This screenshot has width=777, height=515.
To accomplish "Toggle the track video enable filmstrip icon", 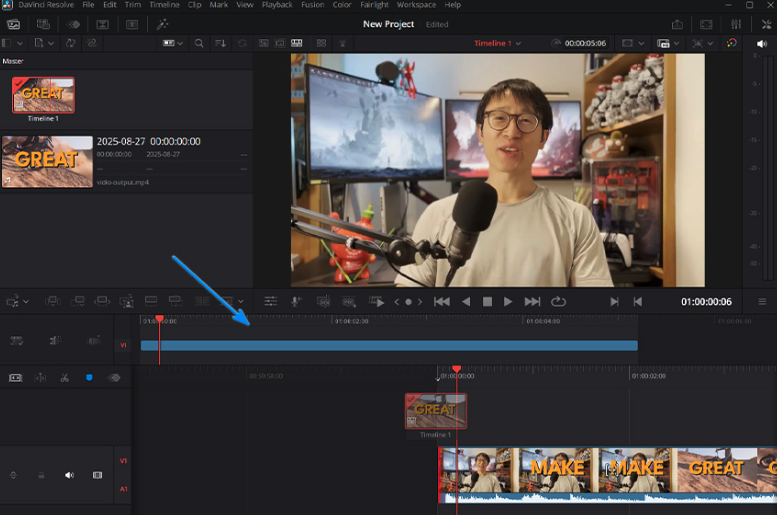I will (98, 475).
